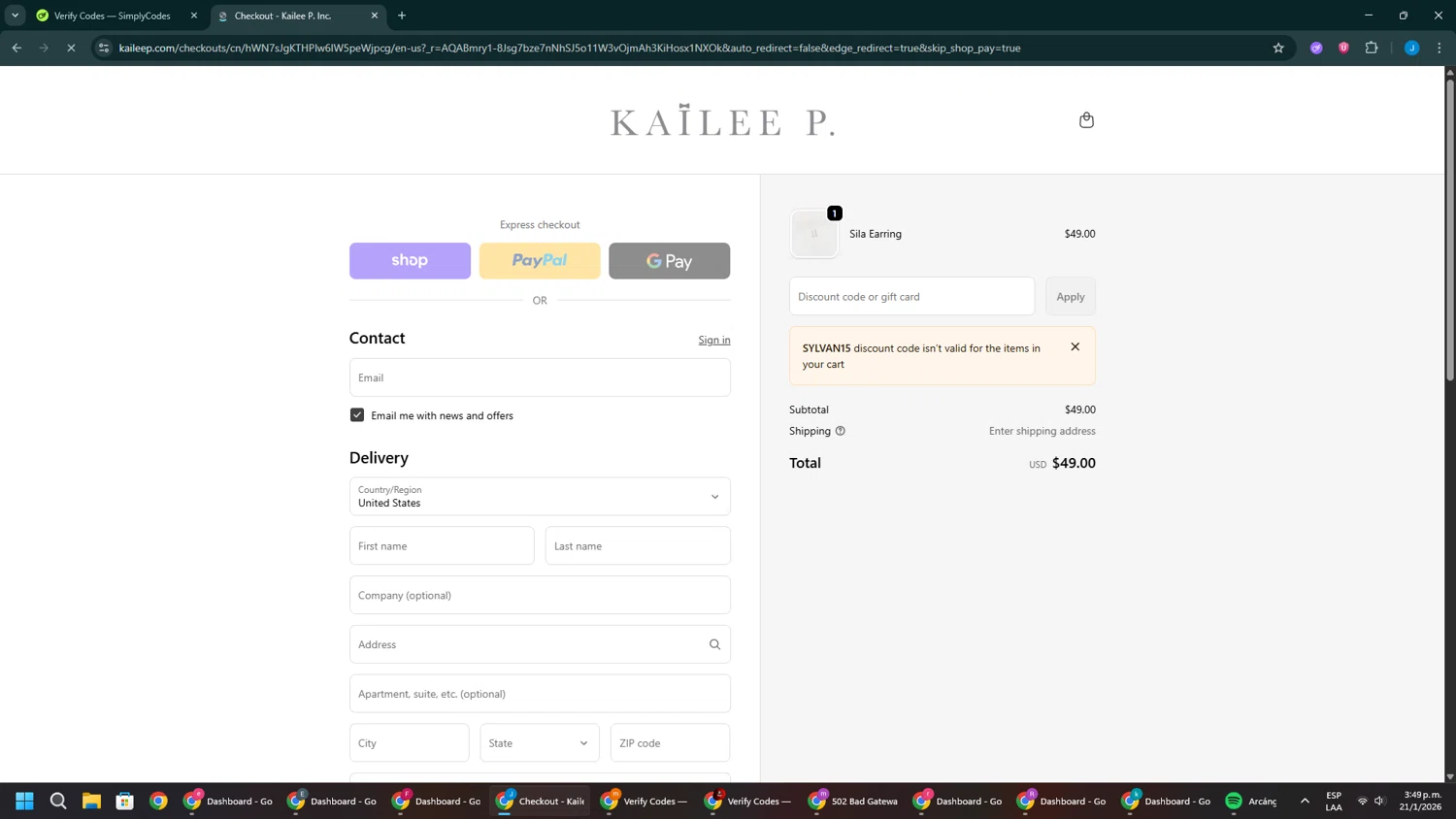This screenshot has height=819, width=1456.
Task: Focus the Last name field
Action: click(638, 546)
